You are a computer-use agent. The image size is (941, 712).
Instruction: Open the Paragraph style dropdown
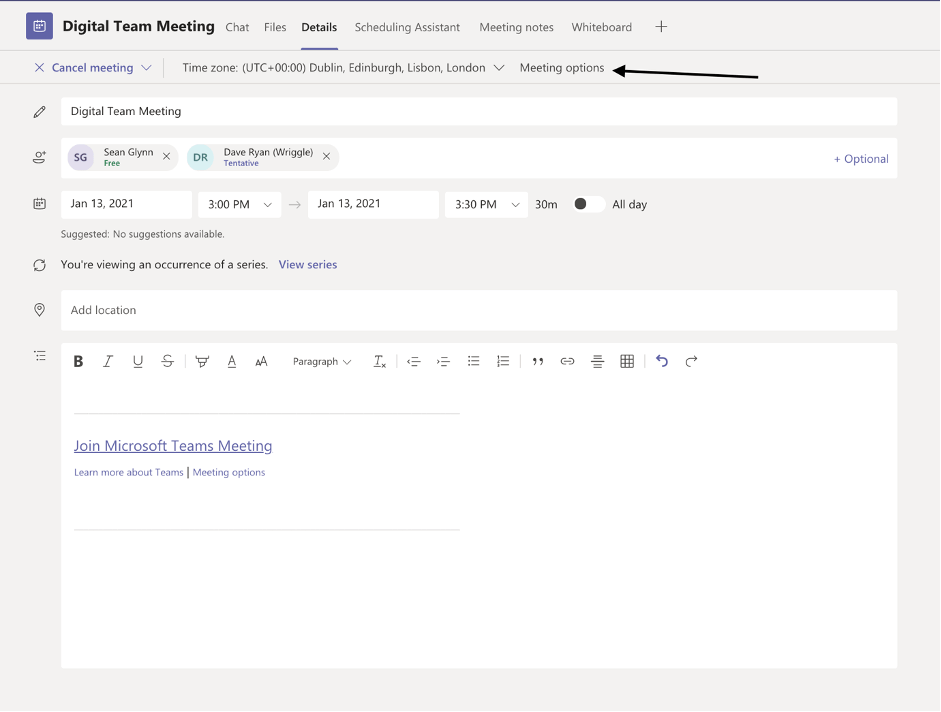(x=322, y=361)
